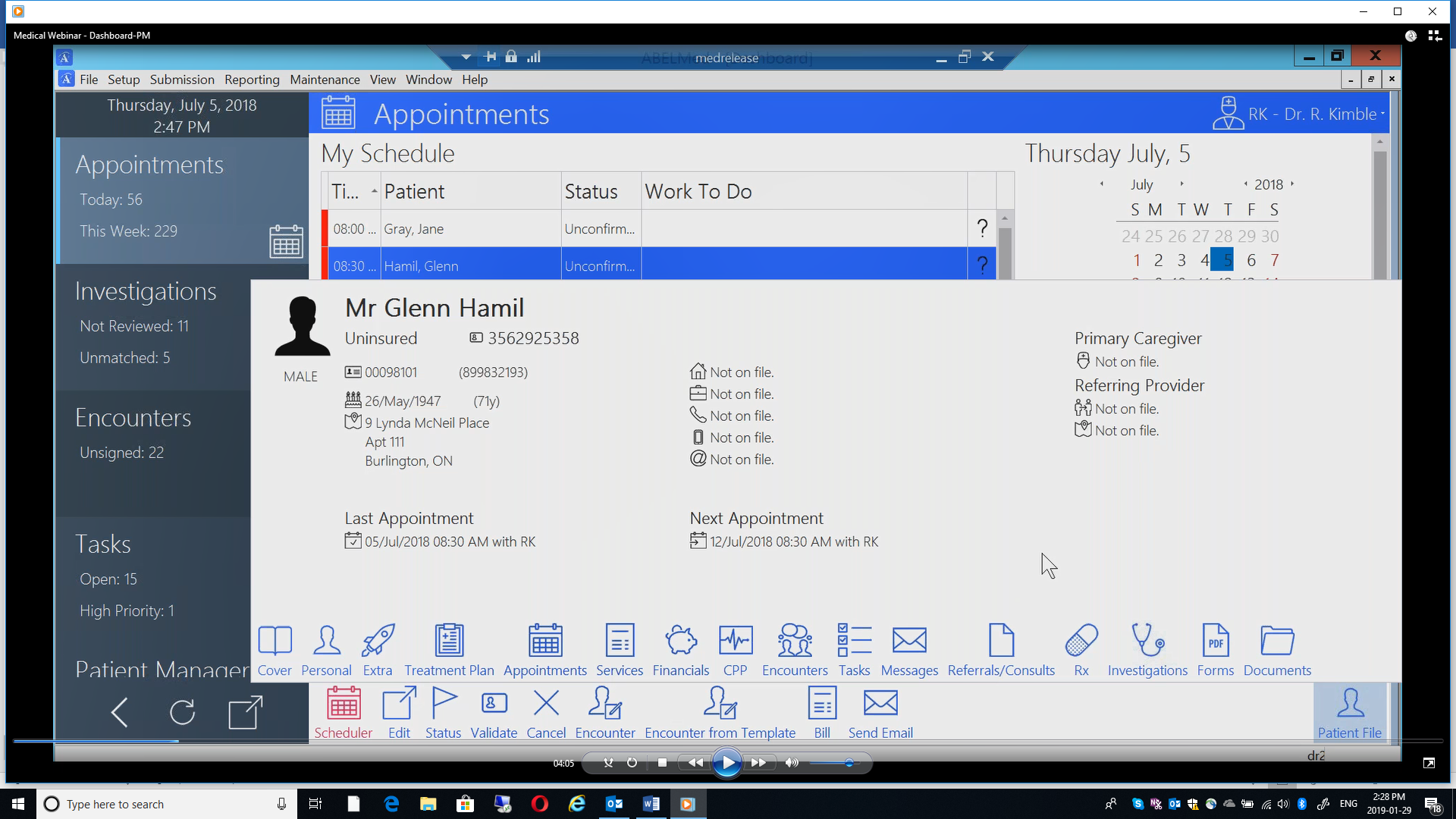Toggle unconfirmed status for Jane Gray
The width and height of the screenshot is (1456, 819).
click(983, 228)
